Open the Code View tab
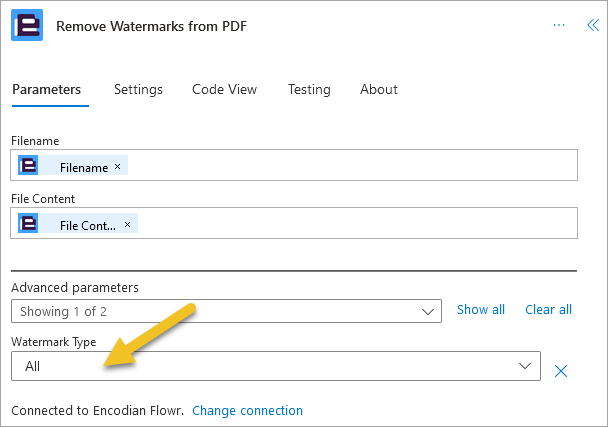Image resolution: width=608 pixels, height=427 pixels. pyautogui.click(x=225, y=89)
